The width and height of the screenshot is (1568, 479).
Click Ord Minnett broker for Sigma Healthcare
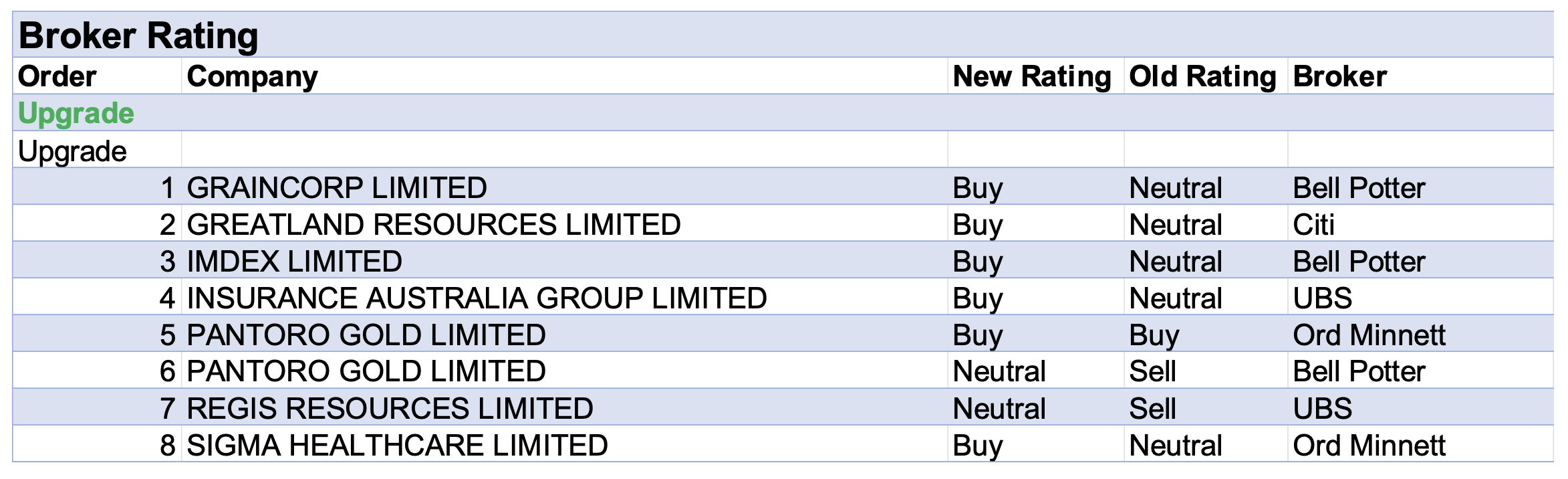[1369, 445]
